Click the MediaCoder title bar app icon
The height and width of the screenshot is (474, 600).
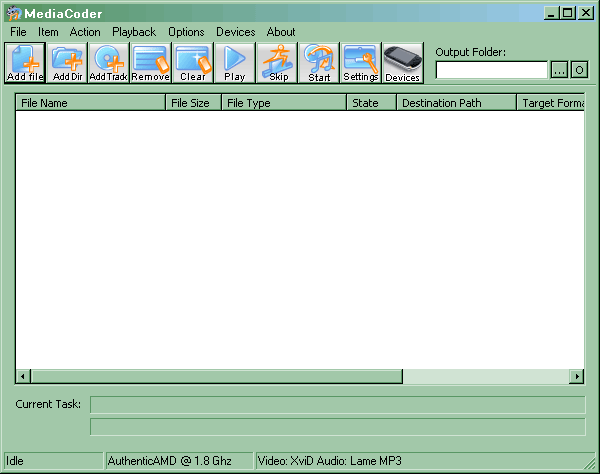coord(14,13)
